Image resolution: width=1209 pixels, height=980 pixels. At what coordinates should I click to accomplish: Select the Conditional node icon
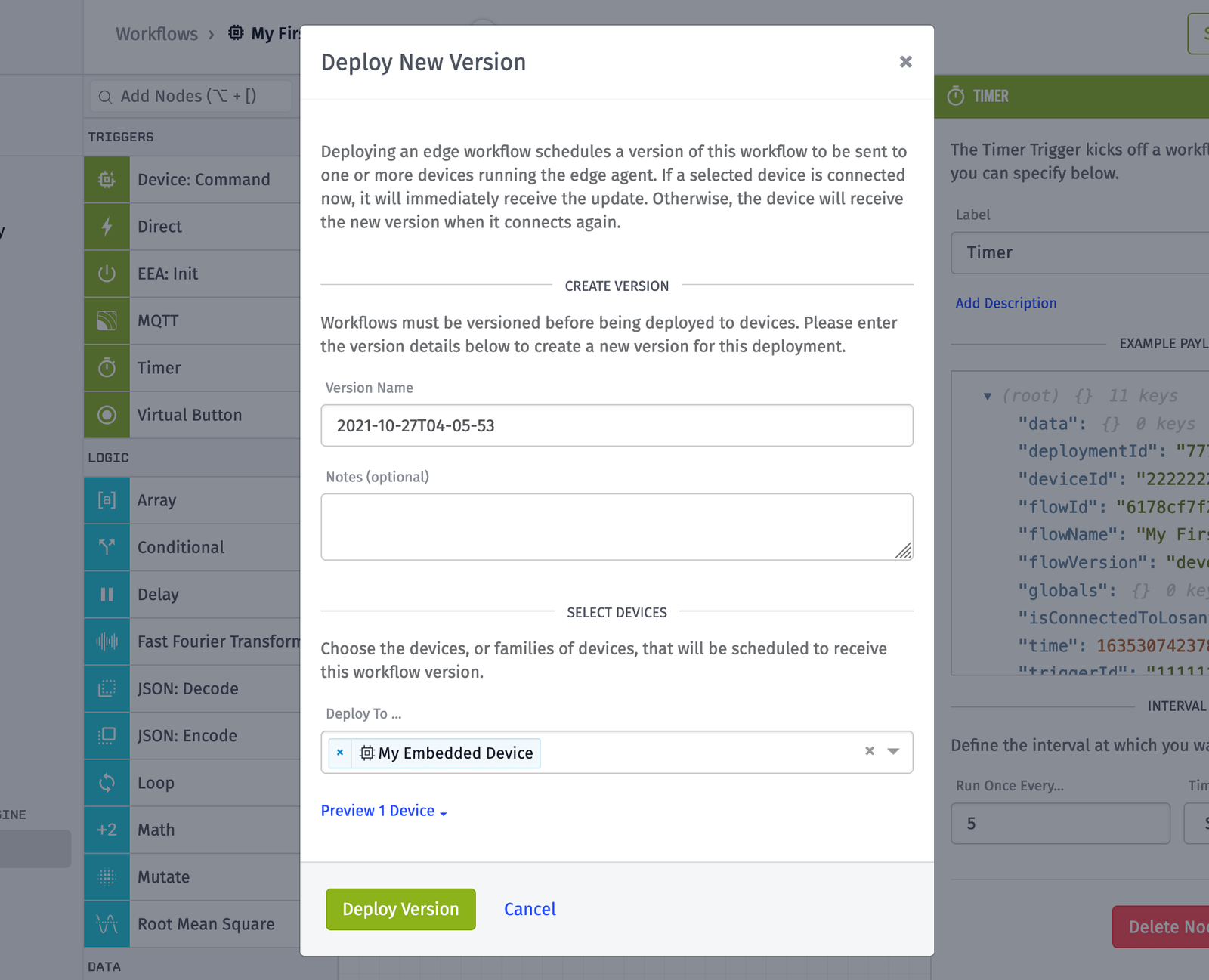pos(107,547)
